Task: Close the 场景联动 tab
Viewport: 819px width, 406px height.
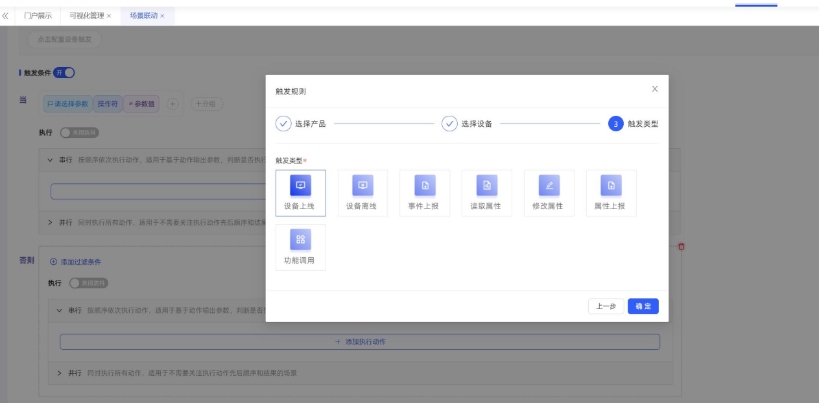Action: coord(162,16)
